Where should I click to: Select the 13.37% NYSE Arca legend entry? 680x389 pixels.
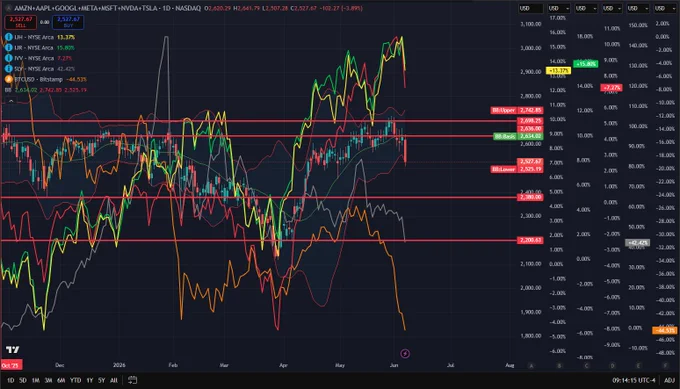[x=44, y=37]
